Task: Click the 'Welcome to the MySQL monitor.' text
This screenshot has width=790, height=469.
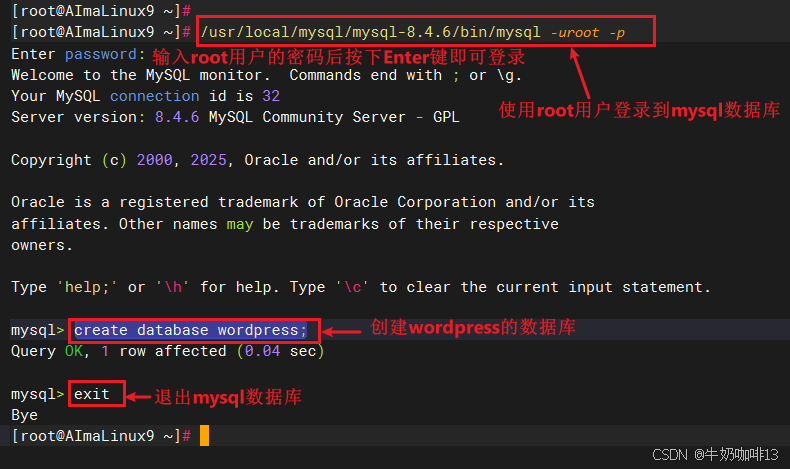Action: point(141,76)
